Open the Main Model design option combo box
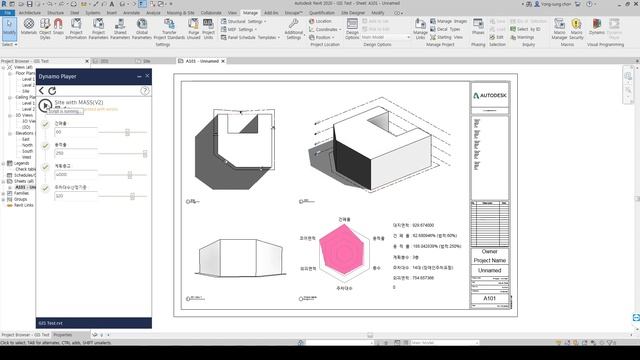The height and width of the screenshot is (360, 640). click(x=386, y=37)
